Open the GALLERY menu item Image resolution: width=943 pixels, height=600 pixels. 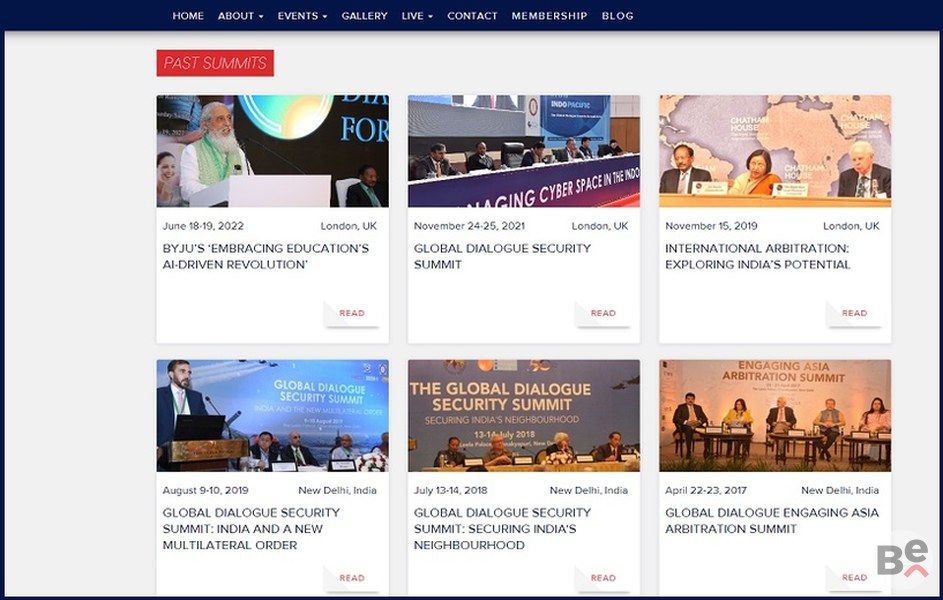coord(364,16)
